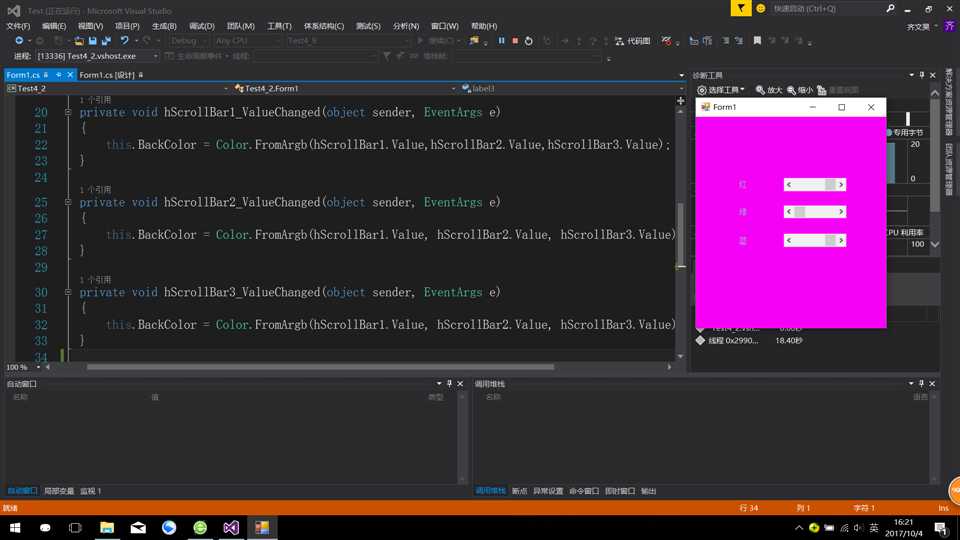Close the Form1.cs tab
960x540 pixels.
[x=70, y=75]
